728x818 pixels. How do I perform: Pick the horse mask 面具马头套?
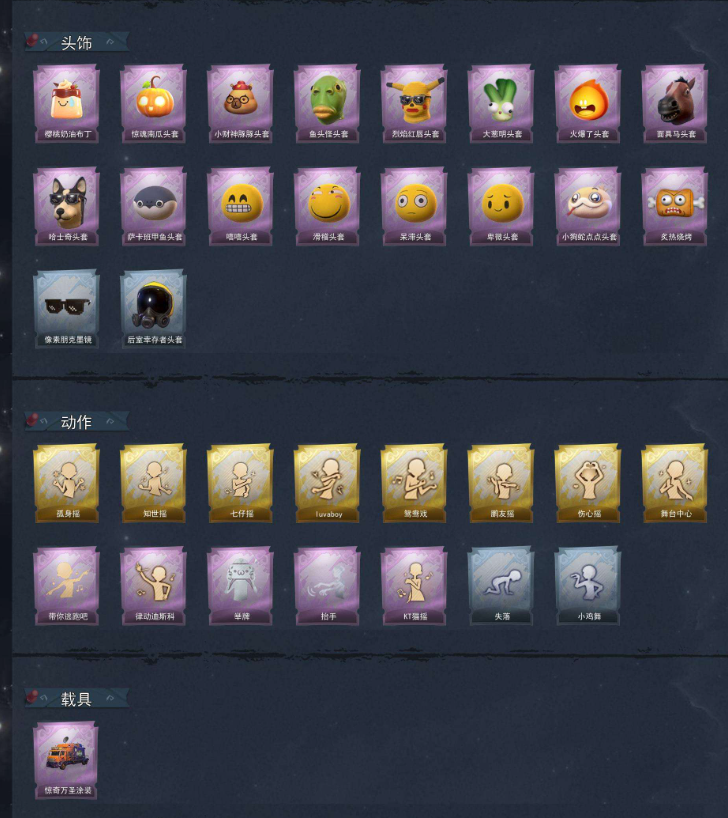click(675, 103)
